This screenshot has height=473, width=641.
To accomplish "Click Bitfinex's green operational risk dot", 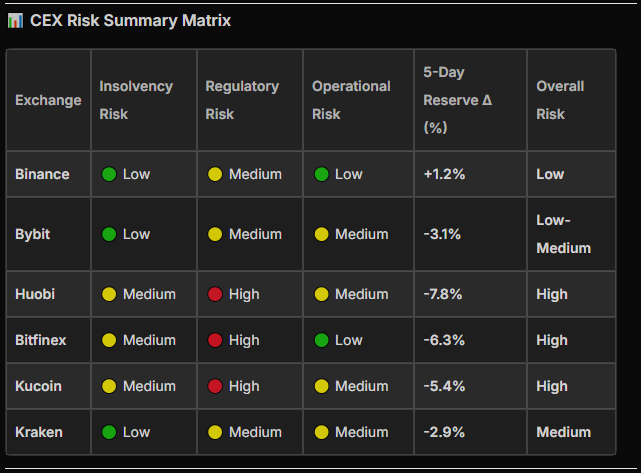I will click(x=321, y=340).
